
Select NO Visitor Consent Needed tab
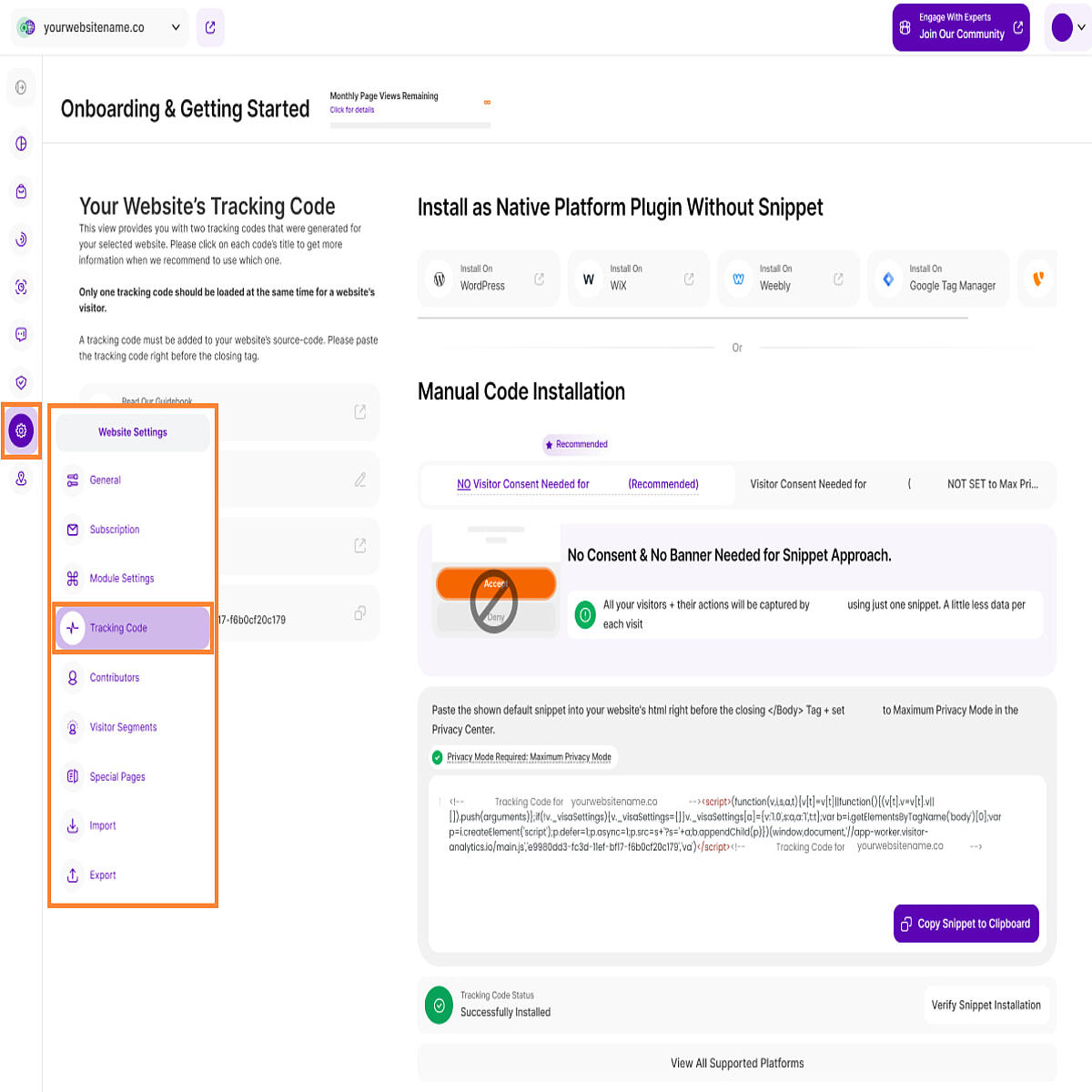click(578, 484)
